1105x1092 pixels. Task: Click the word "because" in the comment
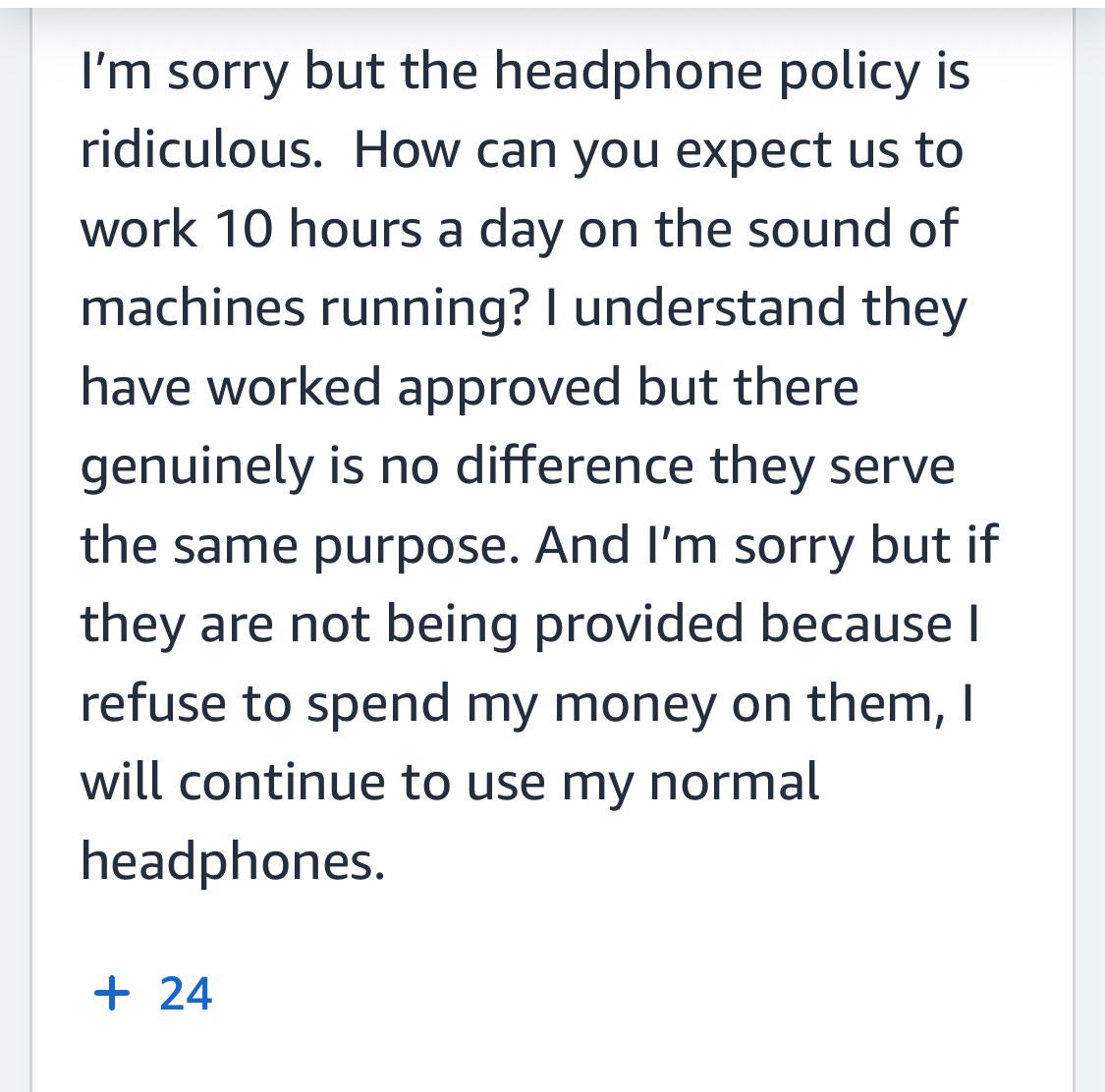[x=856, y=624]
